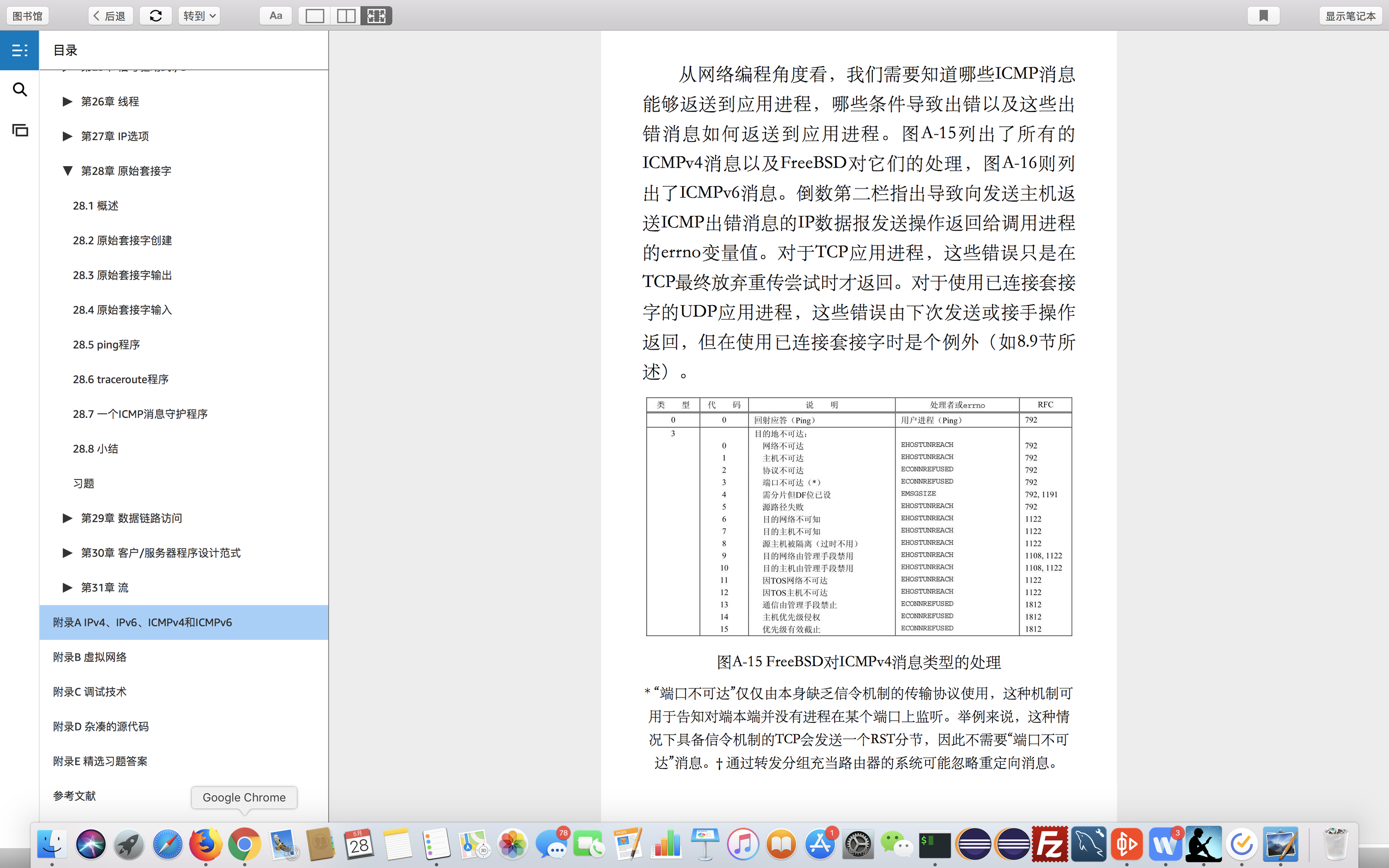Expand the 第30章 客户/服务器程序设计范式 chapter
1389x868 pixels.
tap(68, 553)
